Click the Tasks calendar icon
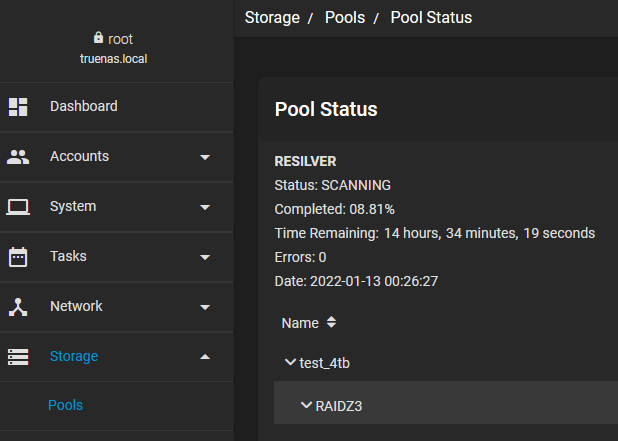Image resolution: width=618 pixels, height=441 pixels. point(18,257)
